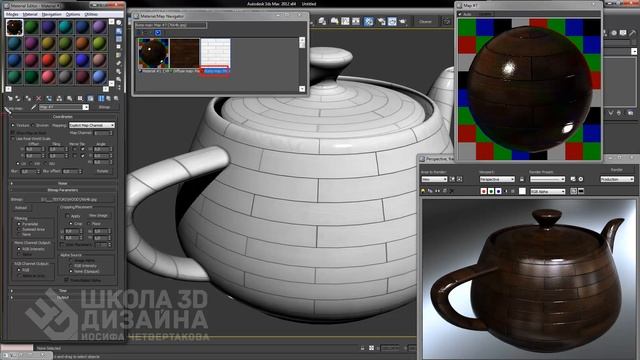Open Material ID Channel flyout
The height and width of the screenshot is (360, 640).
pos(80,98)
